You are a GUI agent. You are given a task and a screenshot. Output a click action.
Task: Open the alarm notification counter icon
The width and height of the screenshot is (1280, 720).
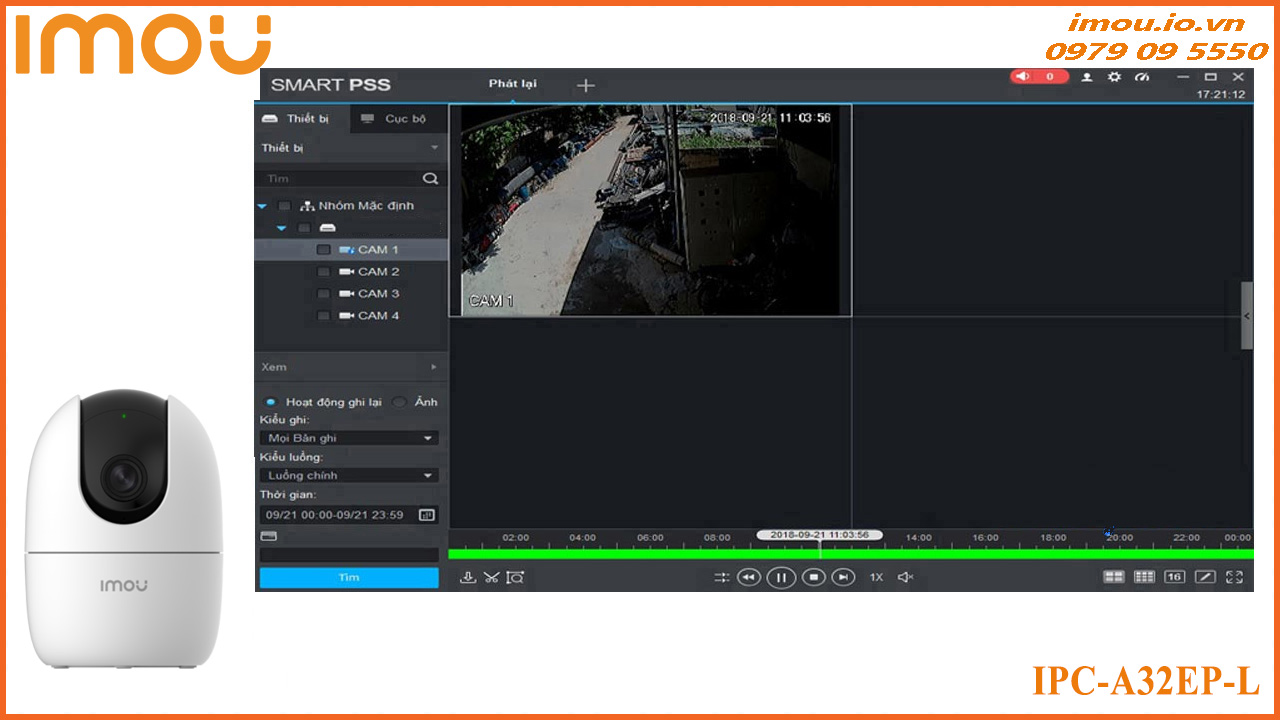(1040, 77)
